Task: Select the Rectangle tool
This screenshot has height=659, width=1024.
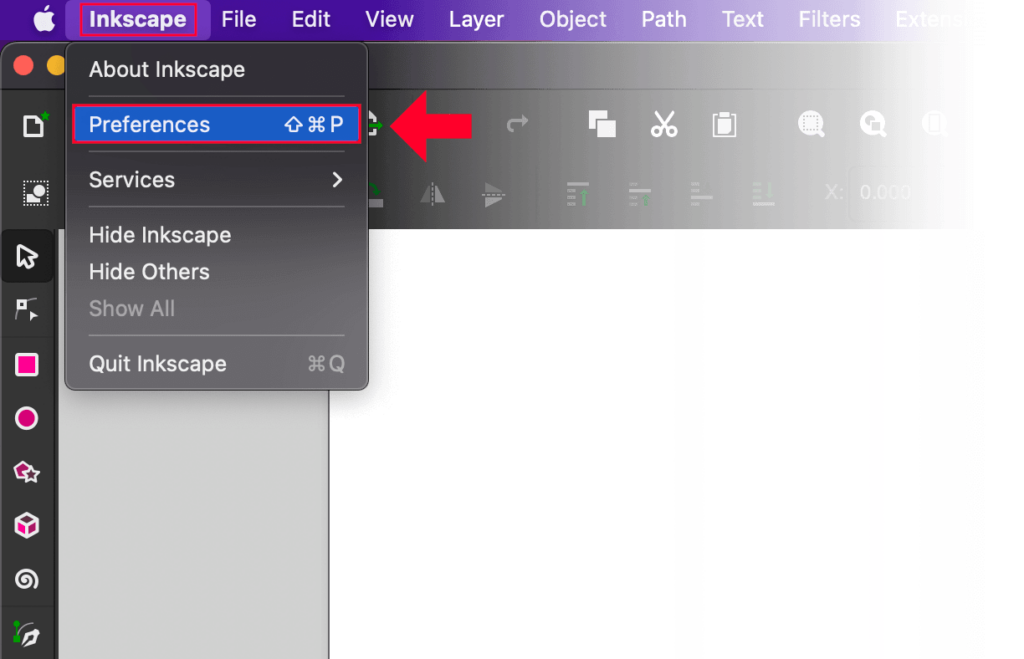Action: [x=27, y=364]
